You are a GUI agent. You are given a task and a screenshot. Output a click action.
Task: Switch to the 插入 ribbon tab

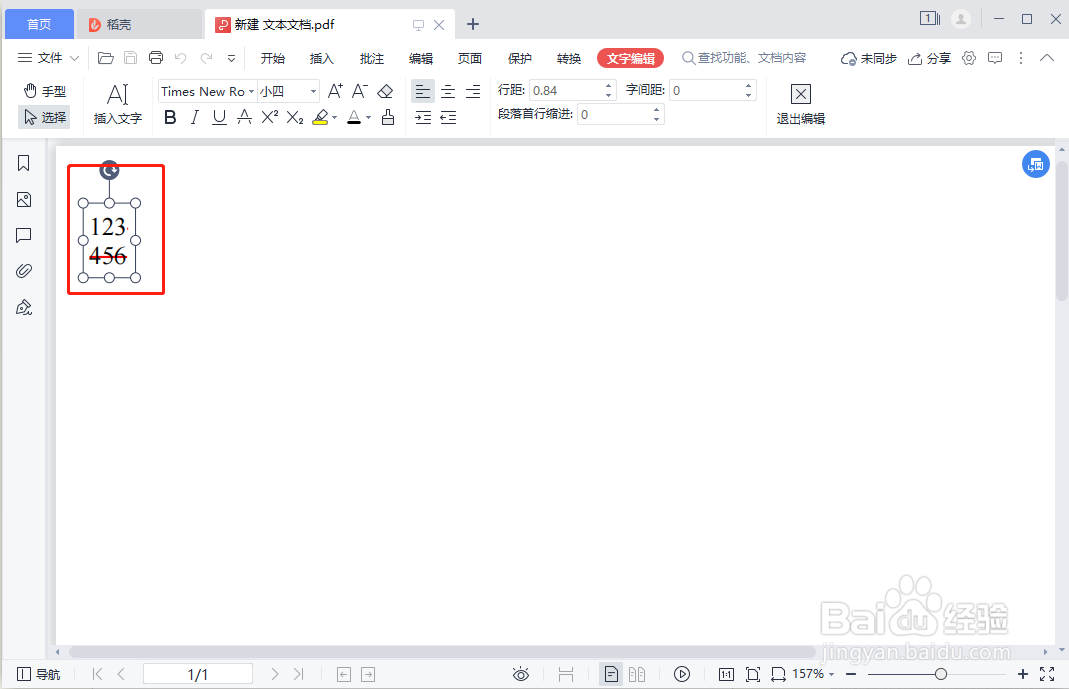tap(321, 58)
